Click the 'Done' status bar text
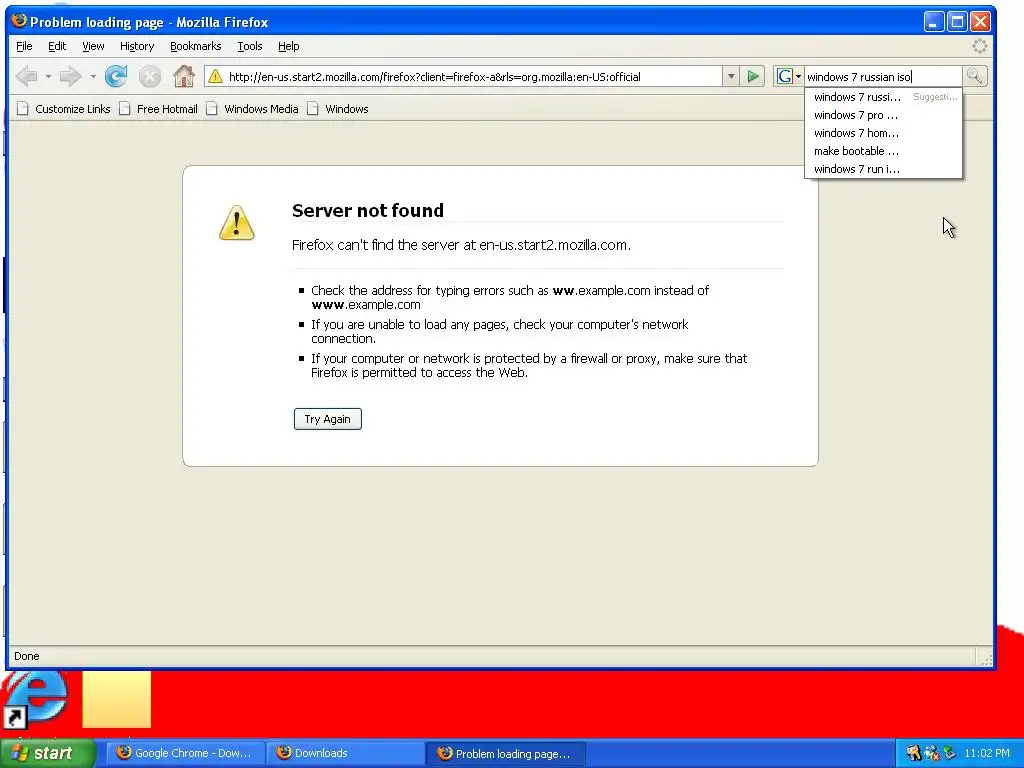 pos(27,656)
